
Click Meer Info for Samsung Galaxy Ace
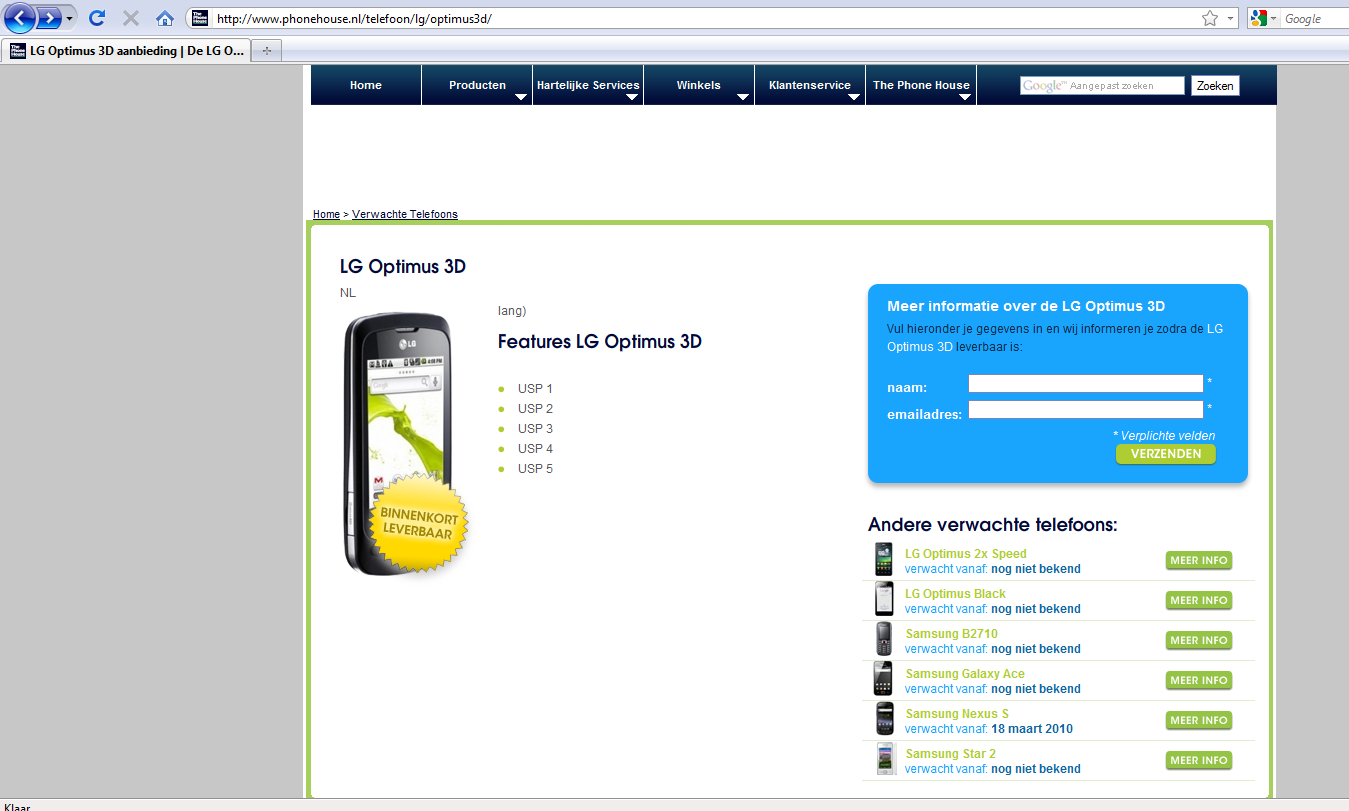point(1199,680)
